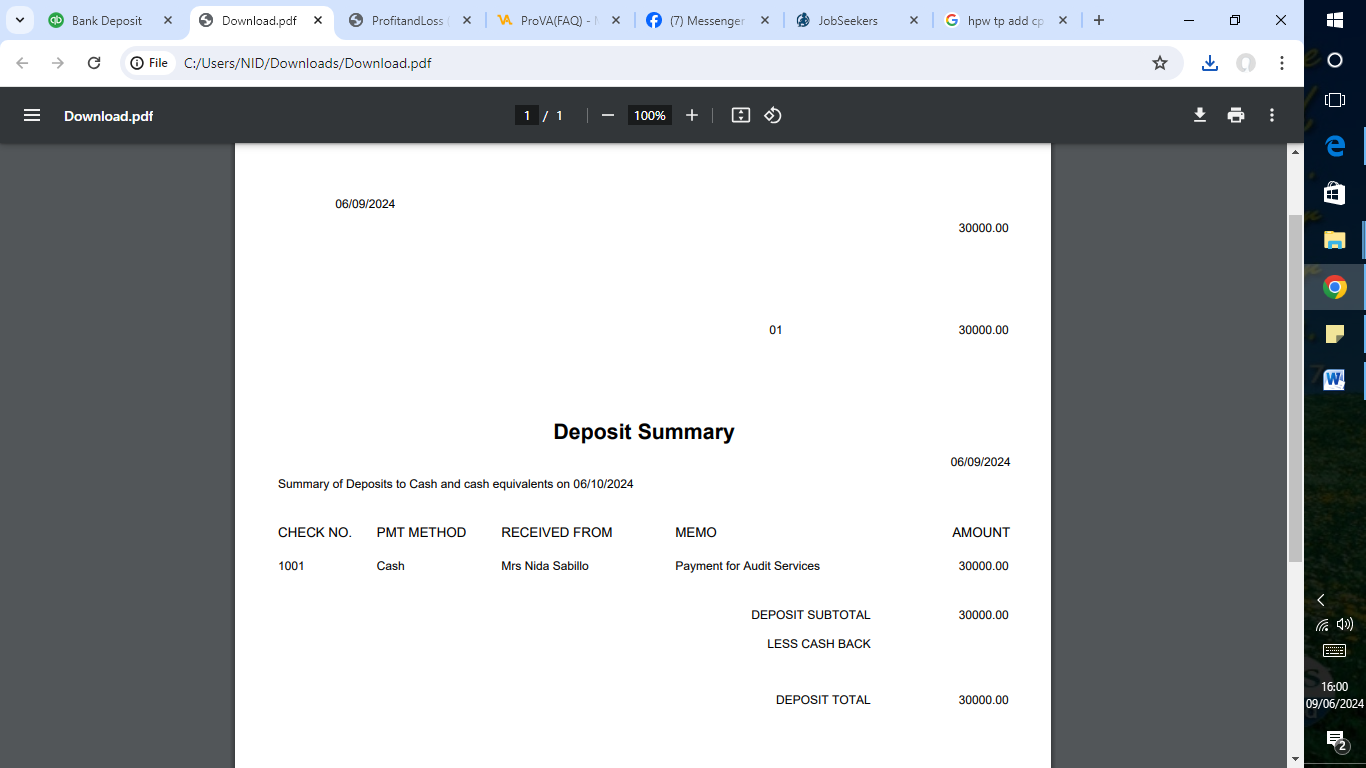Open the JobSeekers tab
The height and width of the screenshot is (768, 1366).
click(855, 20)
